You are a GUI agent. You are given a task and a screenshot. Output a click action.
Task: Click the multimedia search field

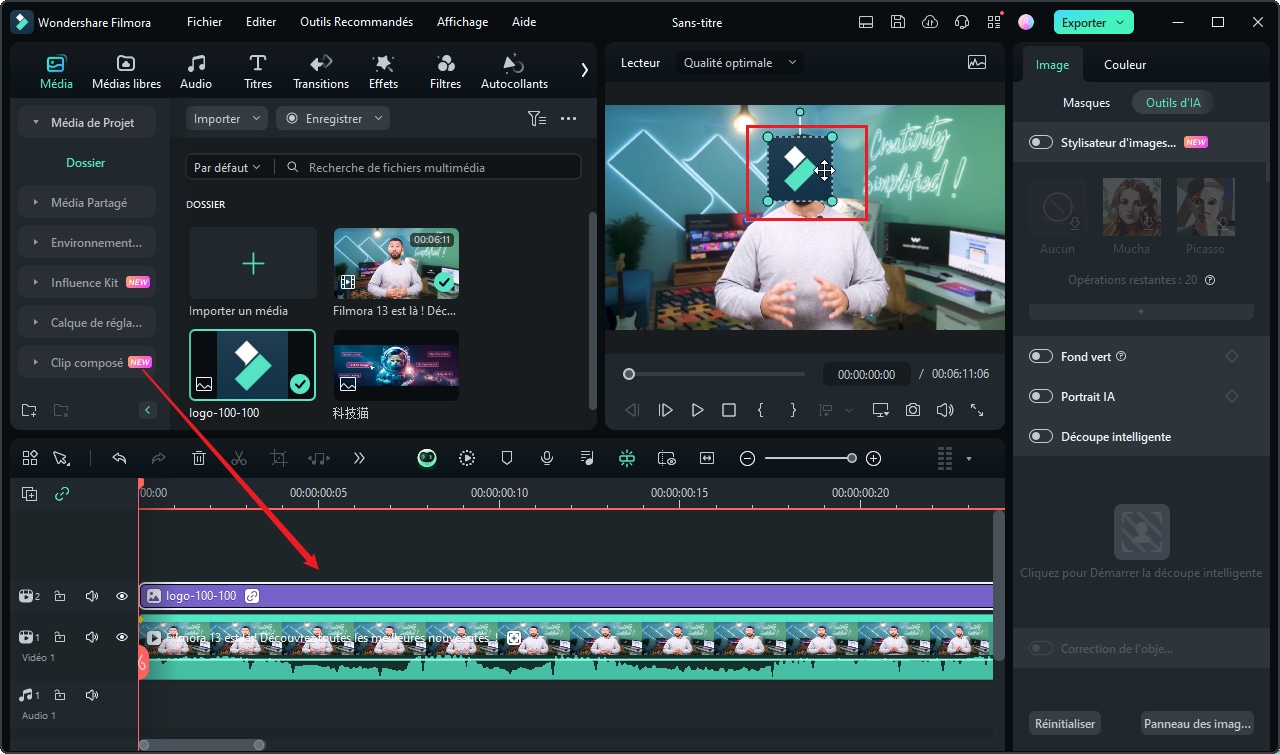click(430, 167)
